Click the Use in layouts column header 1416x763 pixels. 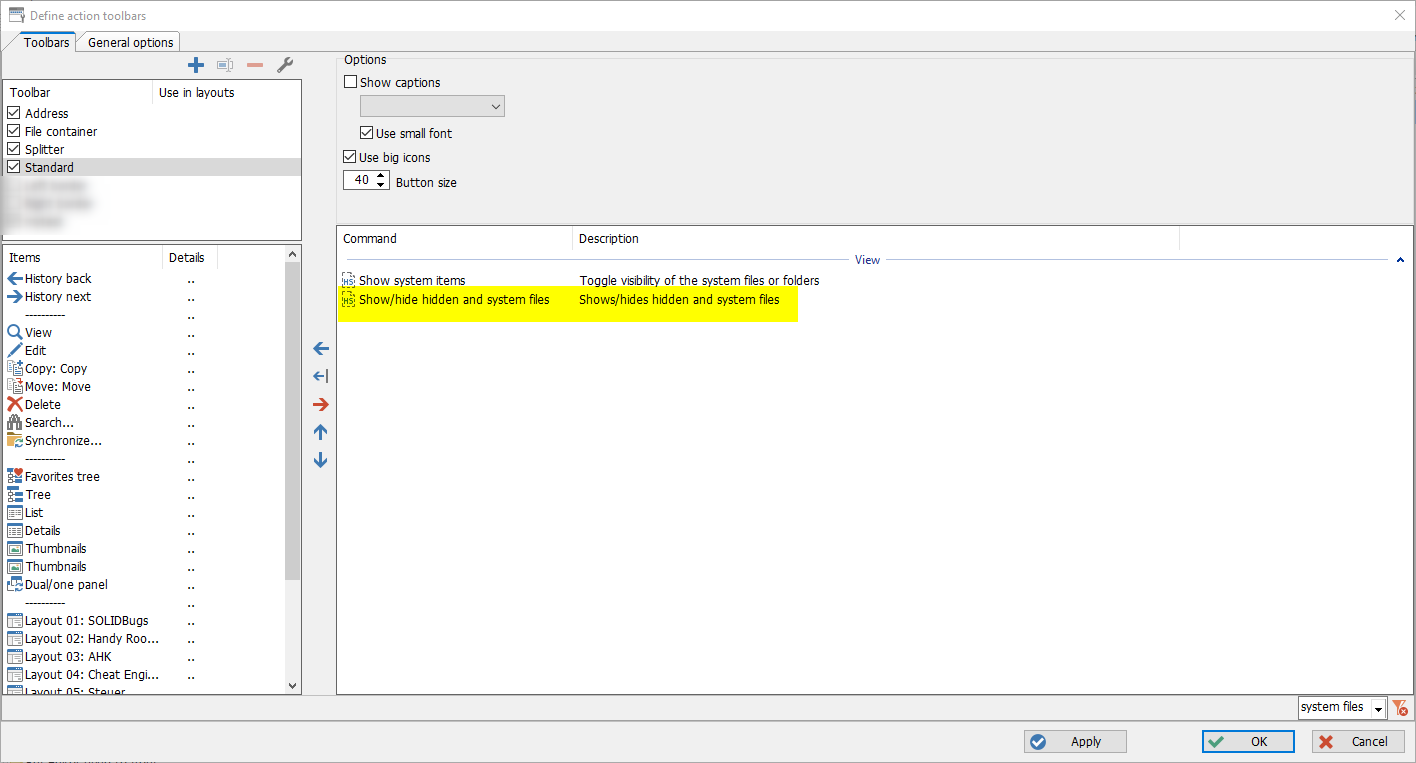pos(226,93)
